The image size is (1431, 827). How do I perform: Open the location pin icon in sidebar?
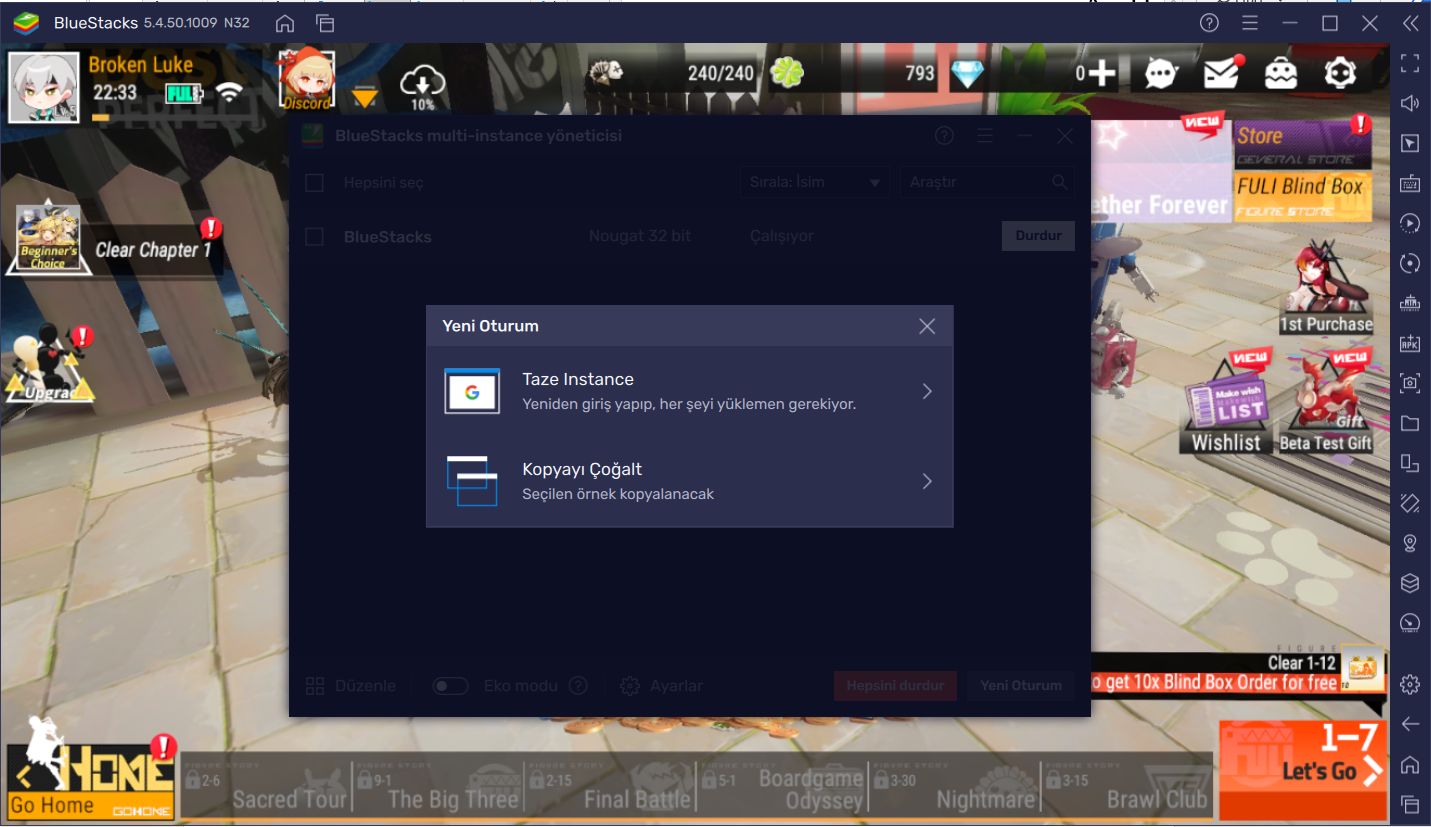point(1410,543)
